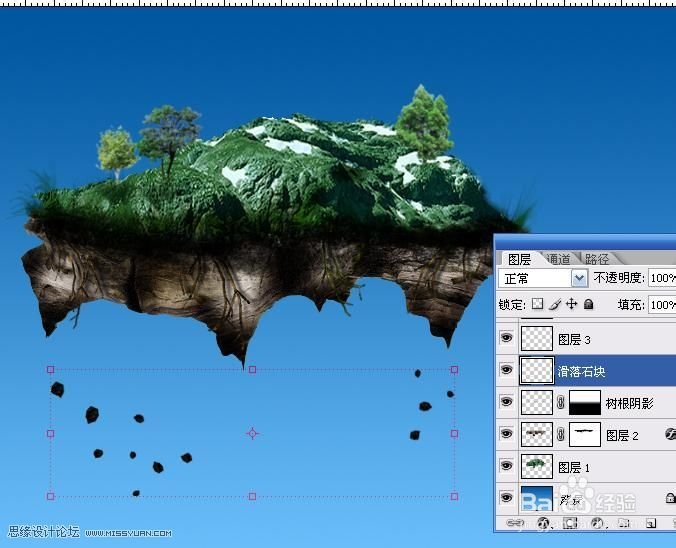Select the 图层 3 layer name
The height and width of the screenshot is (548, 676).
(x=574, y=339)
